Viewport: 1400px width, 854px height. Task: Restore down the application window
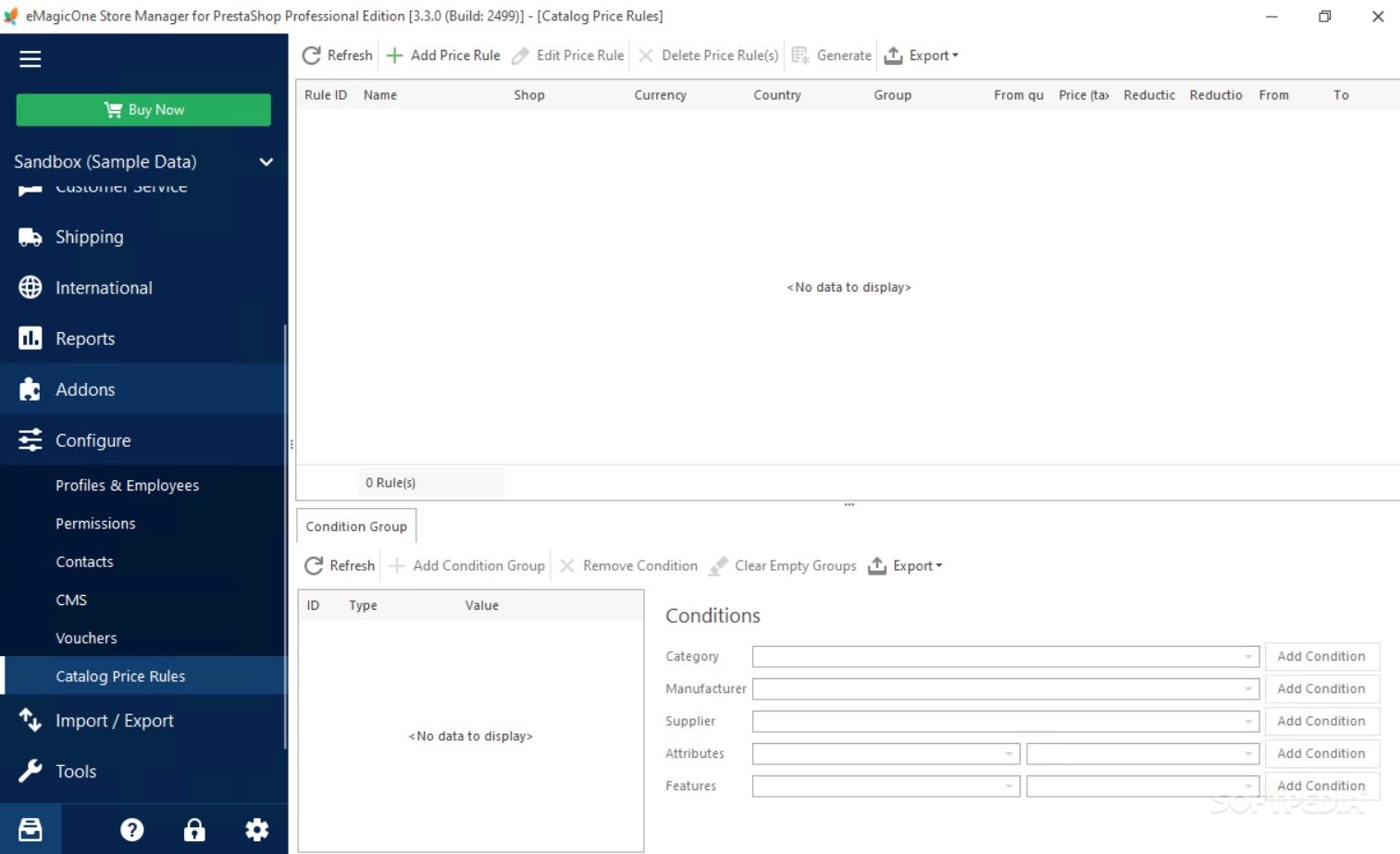[x=1325, y=17]
